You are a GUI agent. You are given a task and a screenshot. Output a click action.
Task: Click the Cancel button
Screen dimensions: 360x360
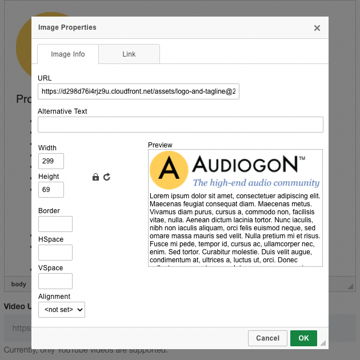point(268,338)
